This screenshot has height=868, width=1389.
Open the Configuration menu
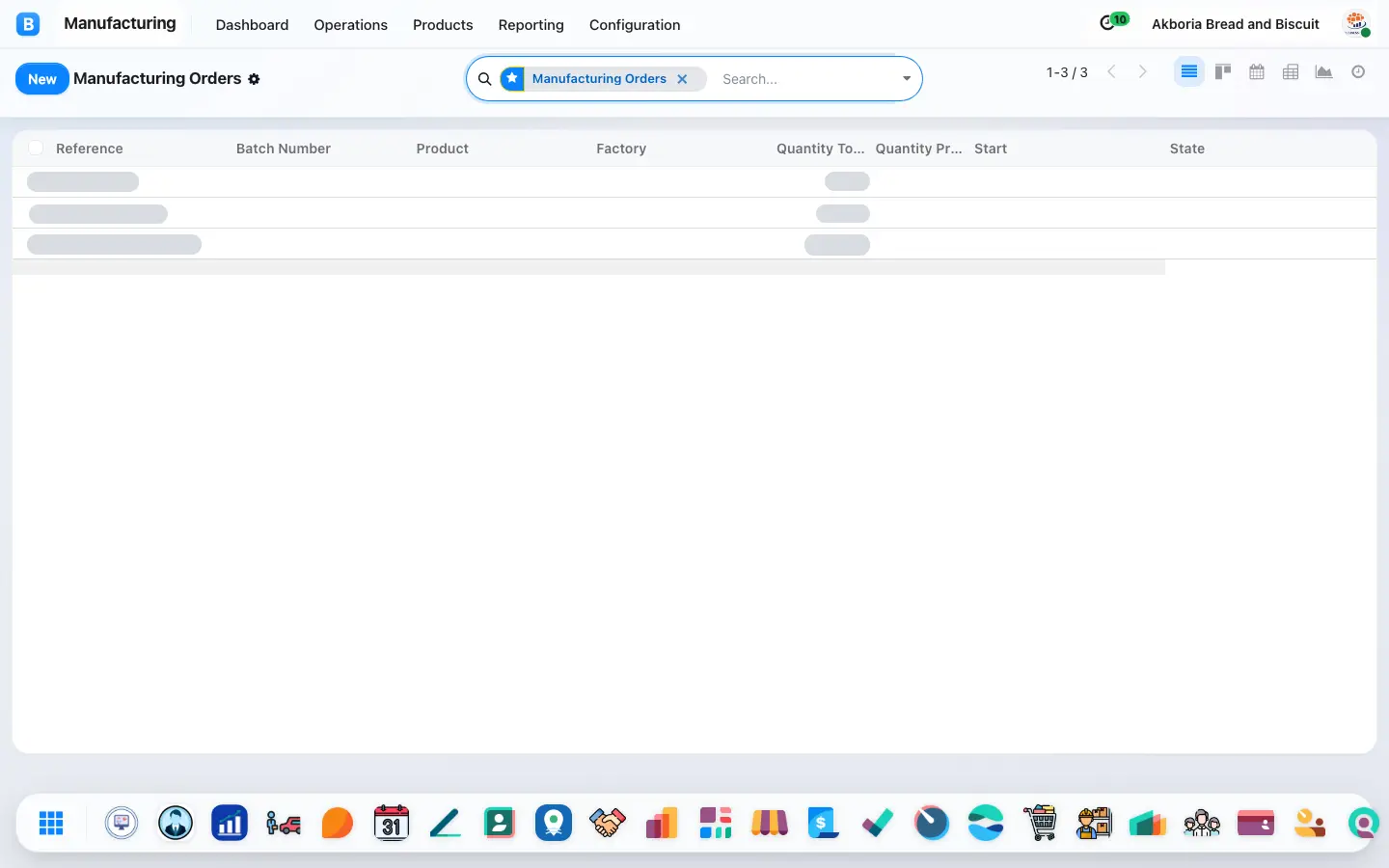[635, 25]
